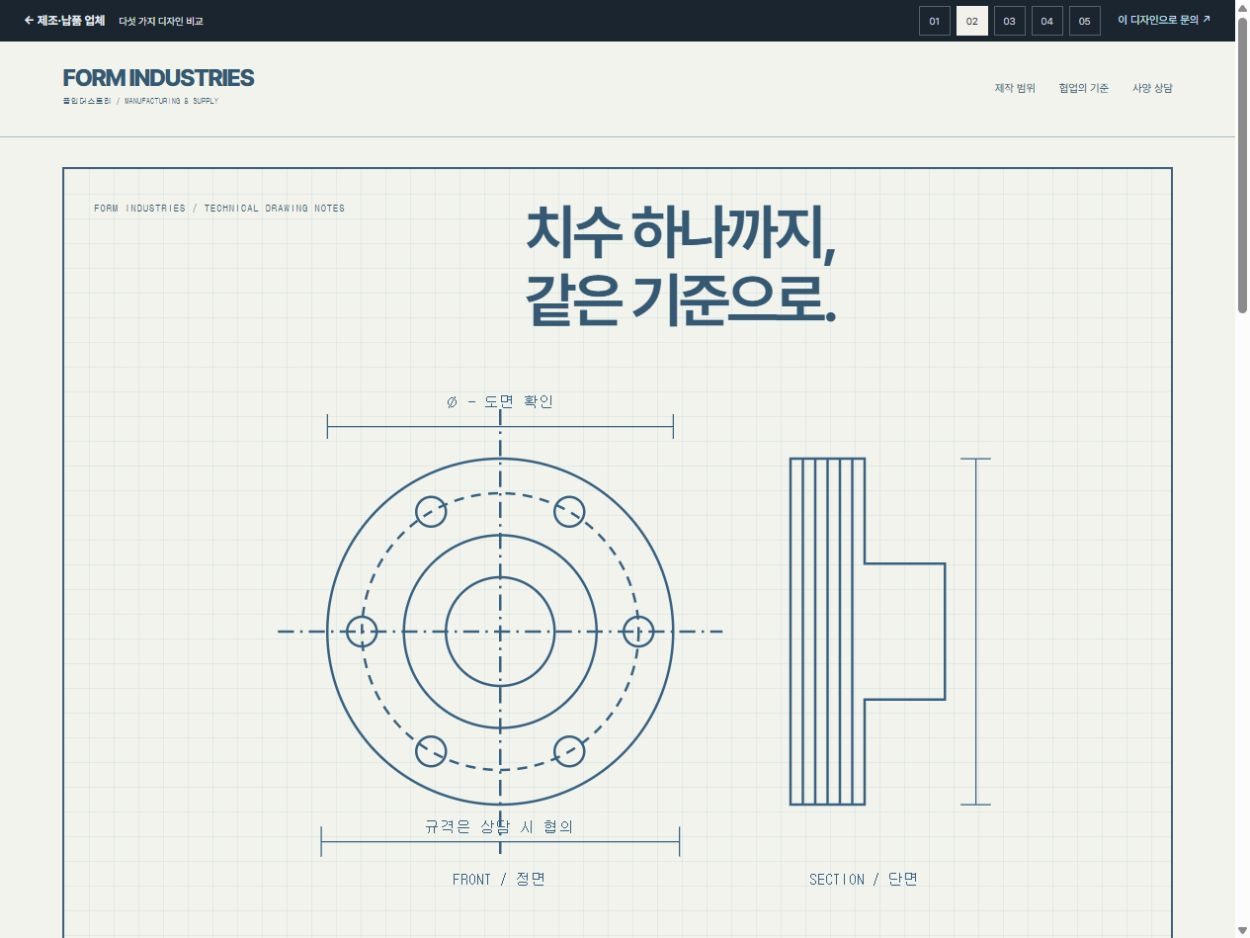Select design tab 02
Image resolution: width=1250 pixels, height=938 pixels.
point(972,21)
